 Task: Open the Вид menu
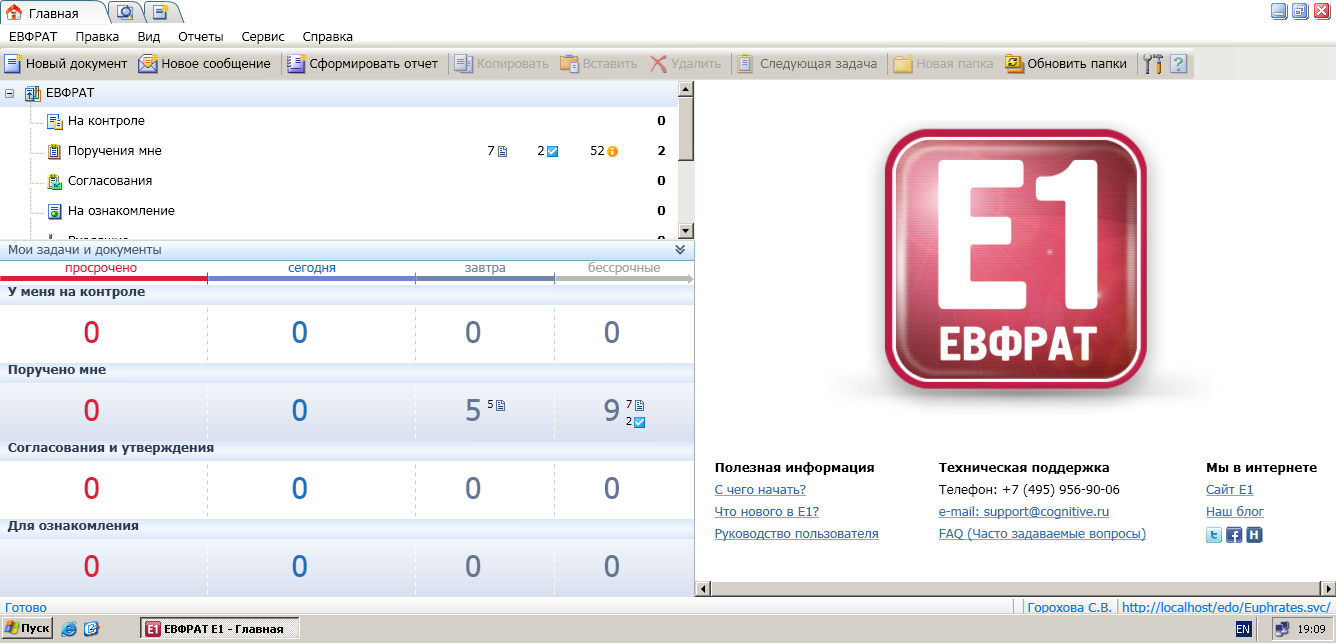coord(149,36)
